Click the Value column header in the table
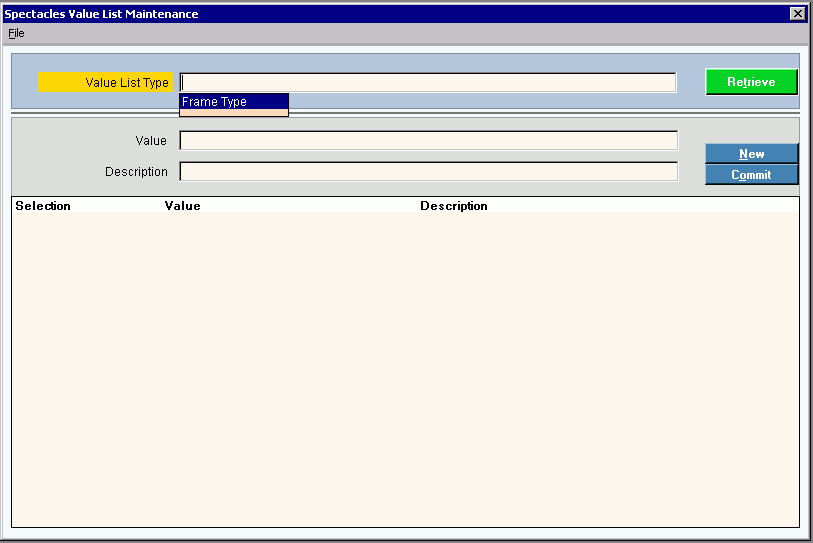Viewport: 813px width, 543px height. point(182,206)
